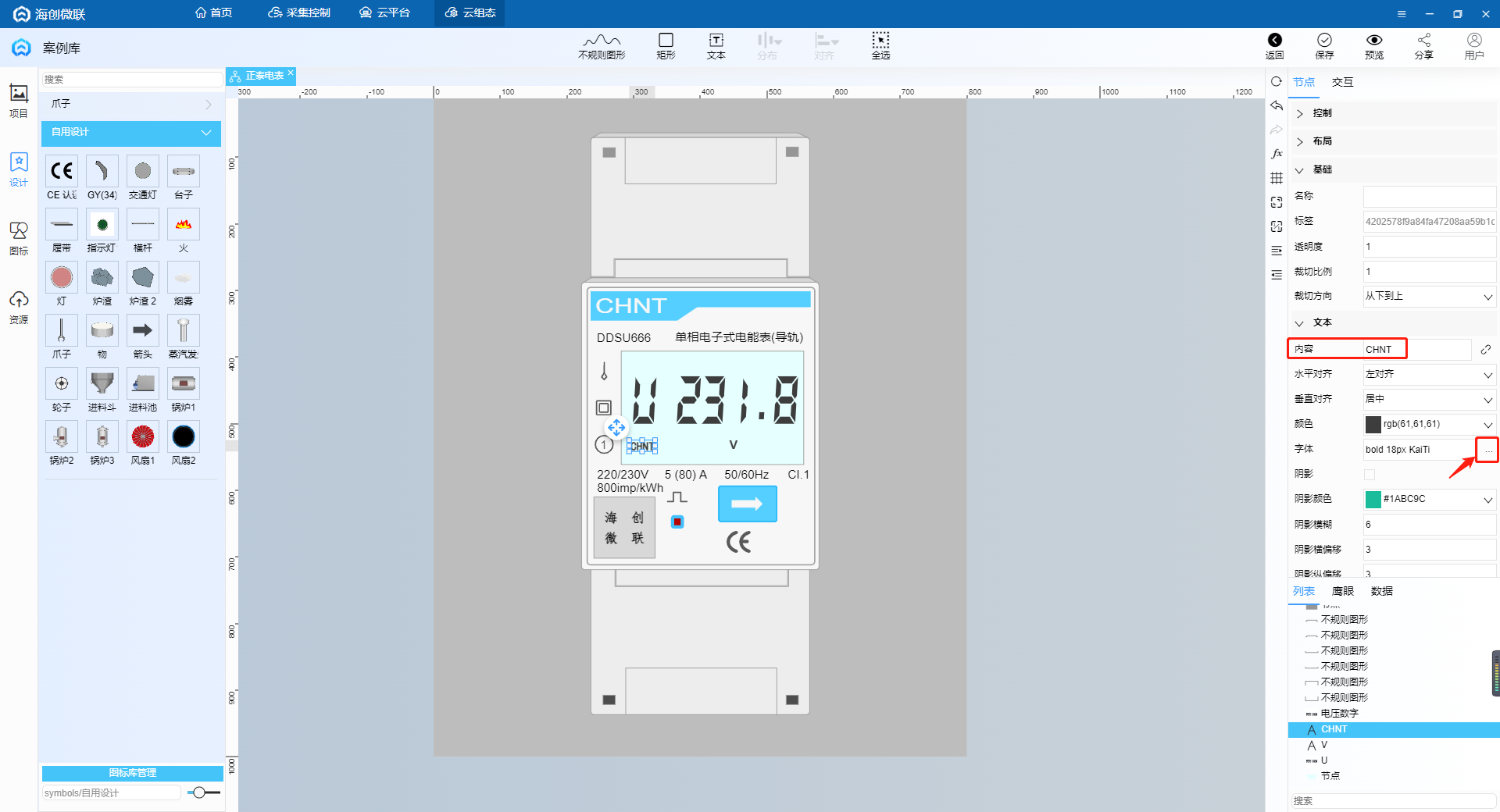Toggle the 阴影 shadow checkbox

point(1370,474)
